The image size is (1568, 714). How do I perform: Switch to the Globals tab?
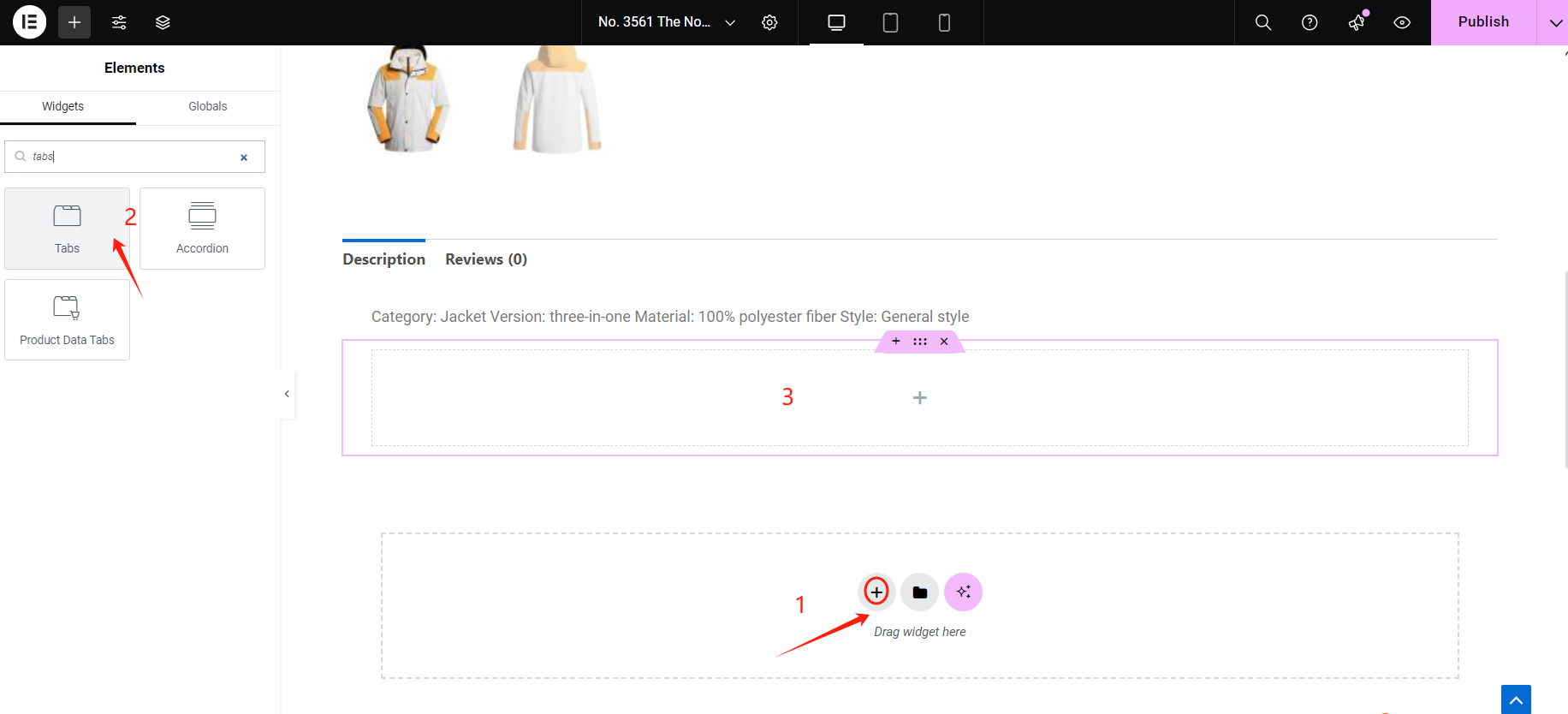coord(208,106)
